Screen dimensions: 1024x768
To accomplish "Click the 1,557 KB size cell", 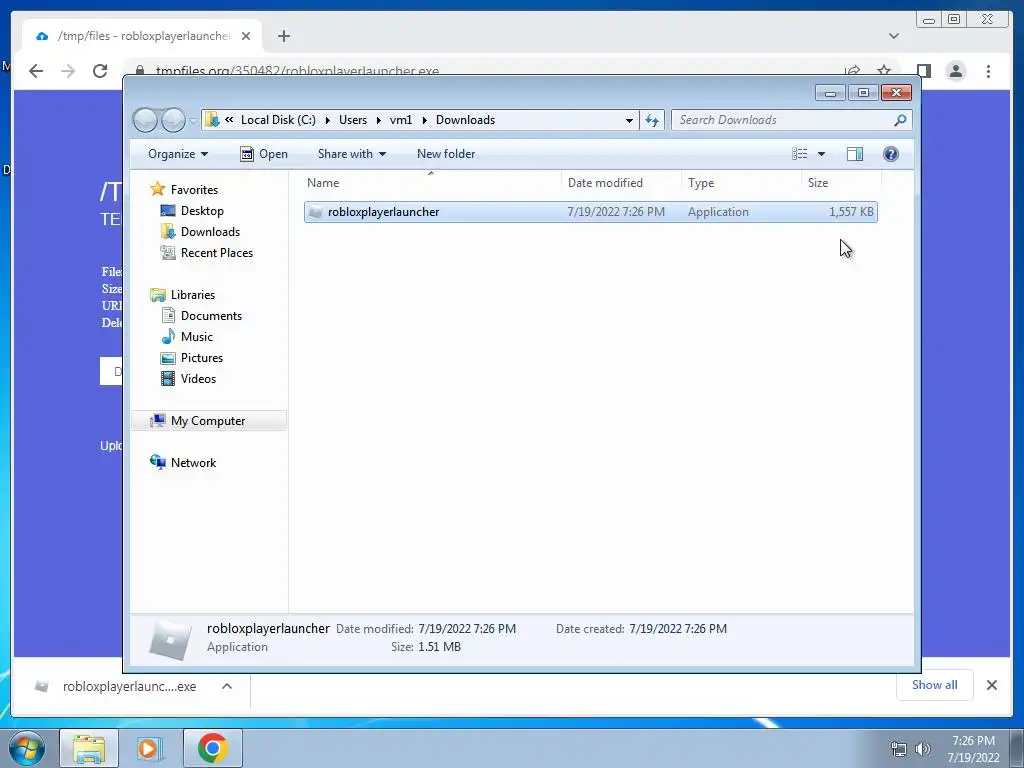I will click(x=851, y=212).
